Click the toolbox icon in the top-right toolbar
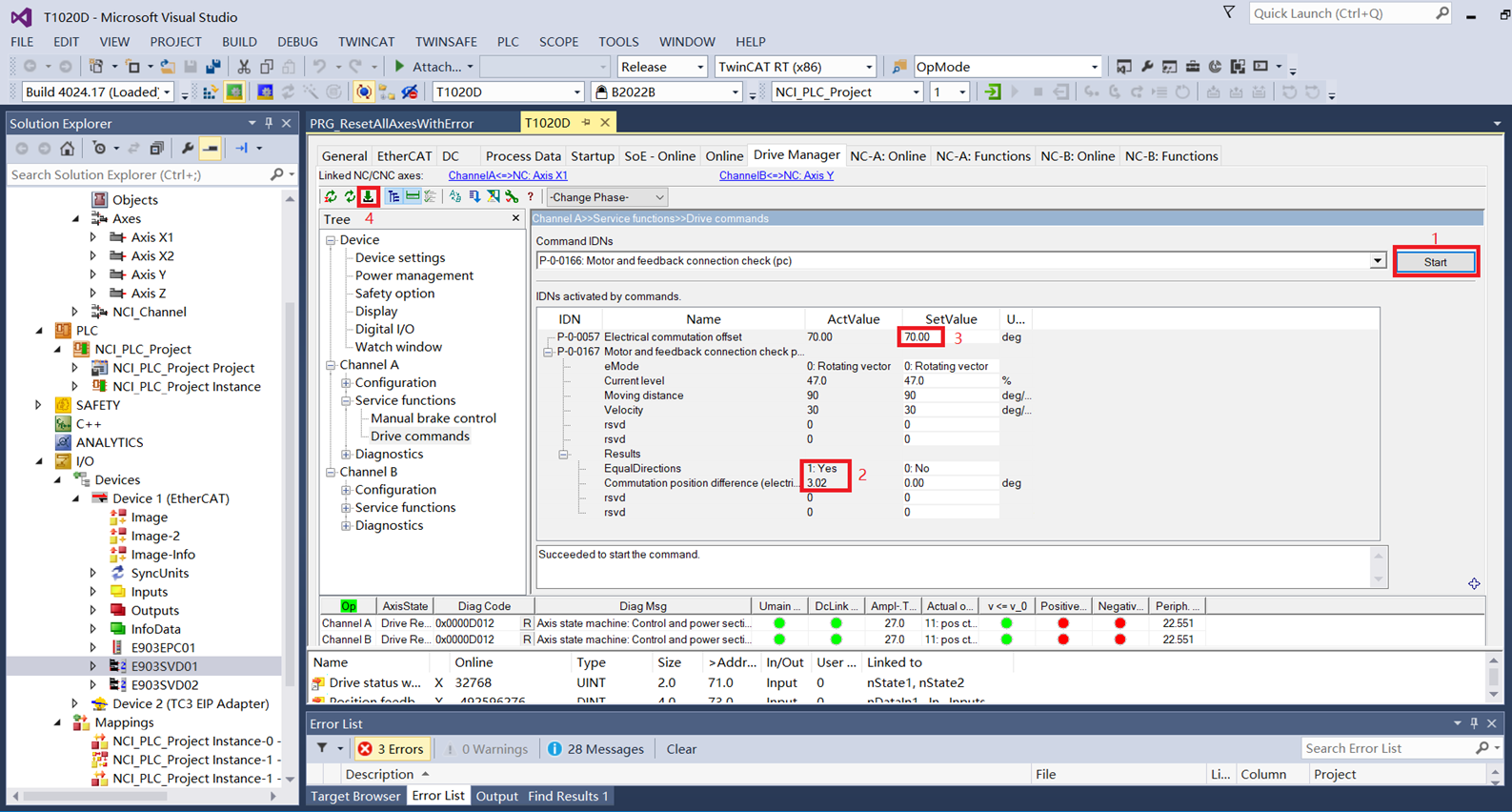The width and height of the screenshot is (1512, 812). (x=1192, y=67)
